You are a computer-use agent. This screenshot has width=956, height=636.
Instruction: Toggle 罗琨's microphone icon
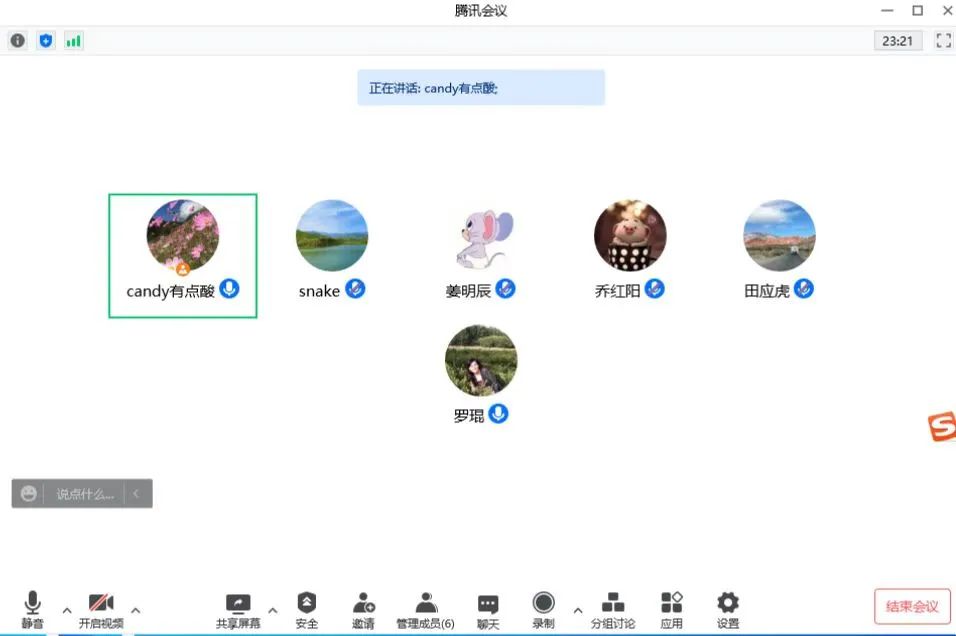coord(498,413)
